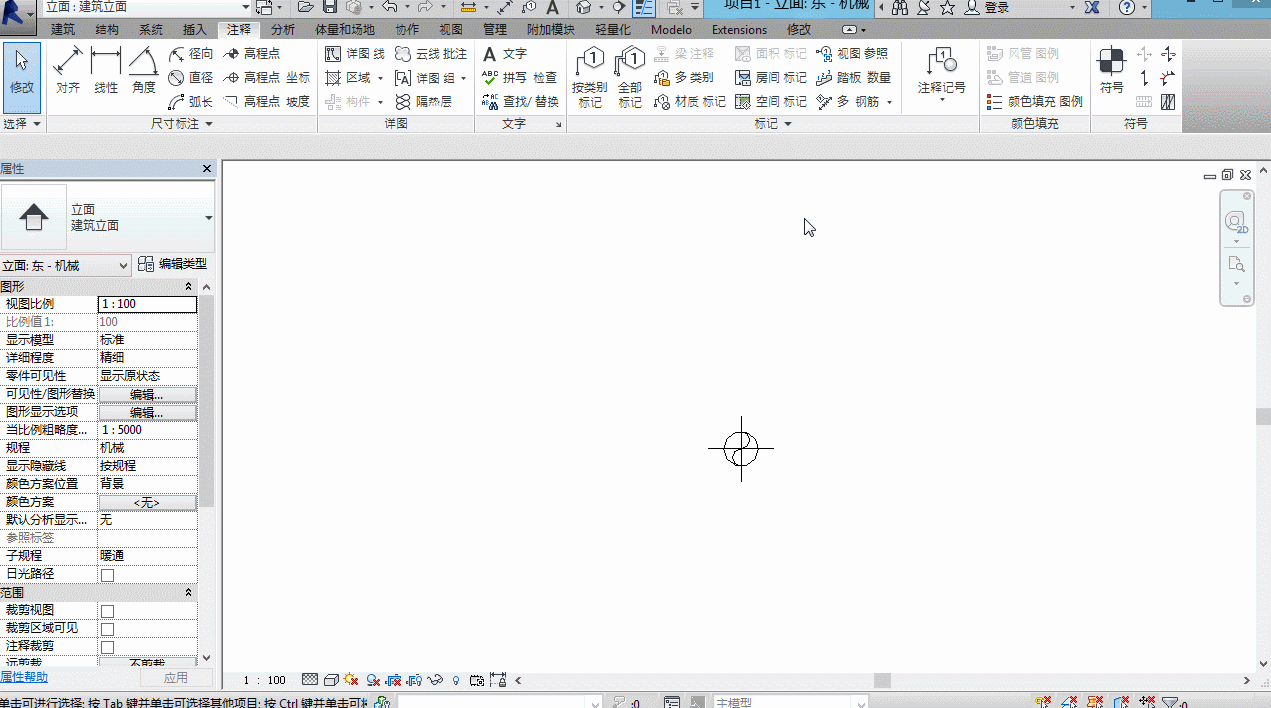Open the 属性帮助 properties help link
1271x708 pixels.
point(24,678)
